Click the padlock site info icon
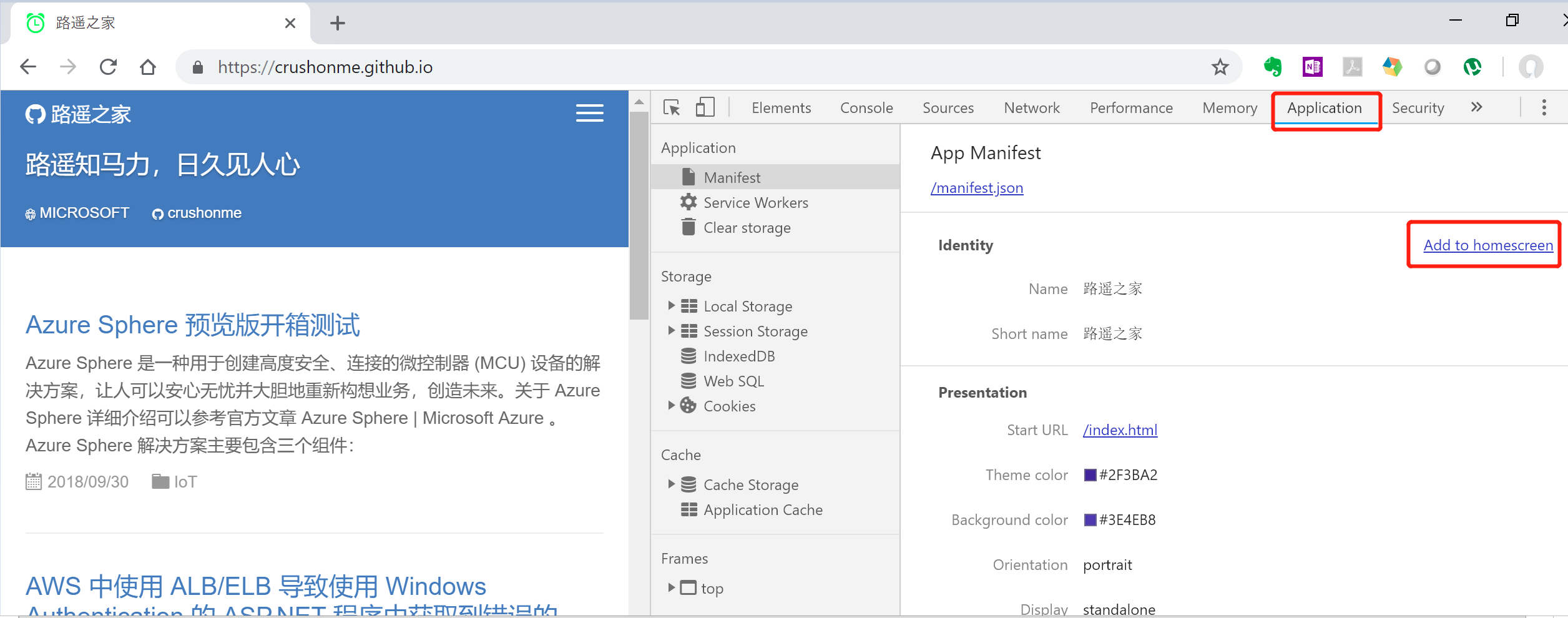Image resolution: width=1568 pixels, height=618 pixels. click(x=198, y=67)
